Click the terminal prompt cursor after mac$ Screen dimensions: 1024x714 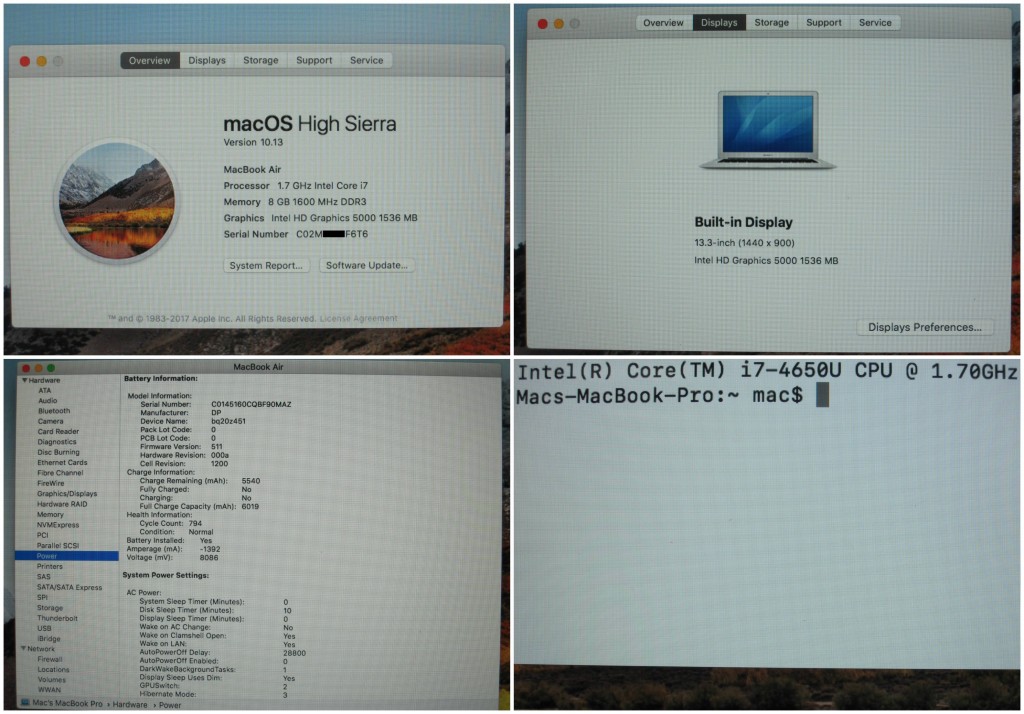coord(823,395)
